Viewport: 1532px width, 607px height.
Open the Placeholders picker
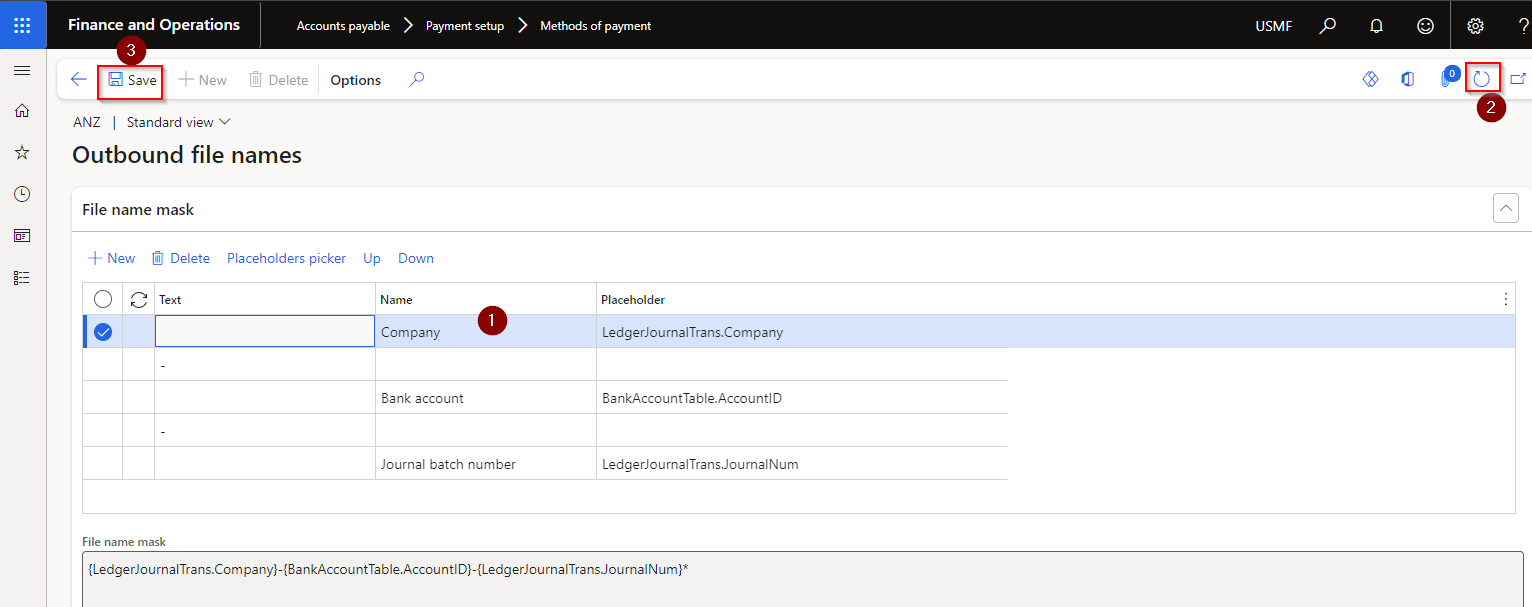pos(286,258)
